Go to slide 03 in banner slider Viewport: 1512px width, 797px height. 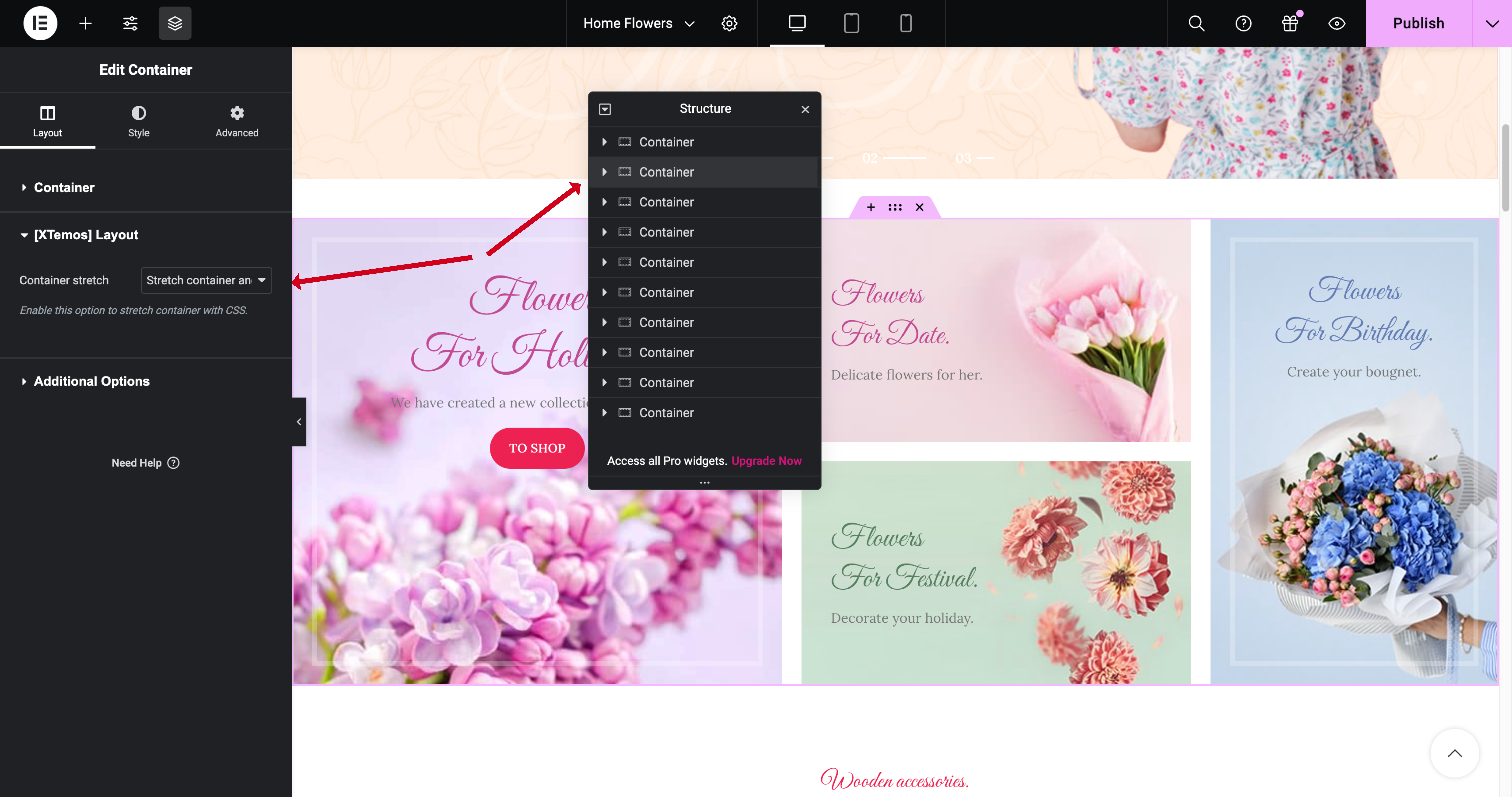(974, 158)
